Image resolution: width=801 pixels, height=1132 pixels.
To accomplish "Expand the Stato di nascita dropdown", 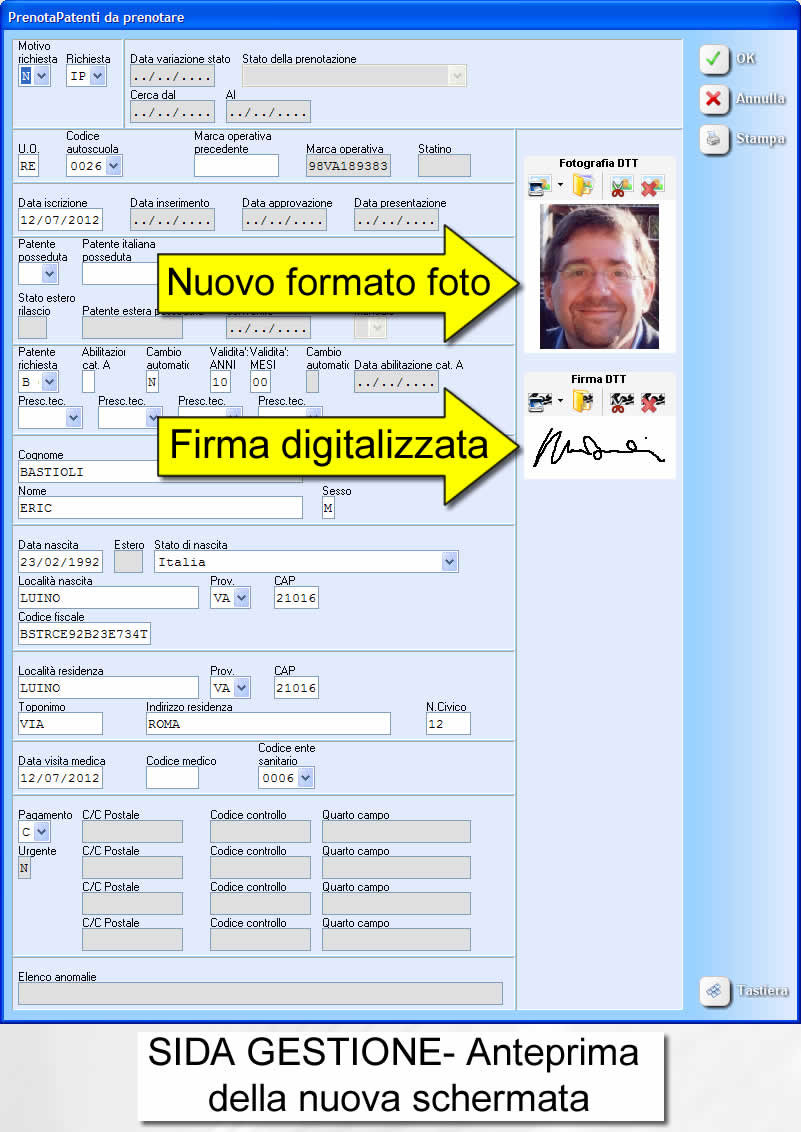I will 448,562.
